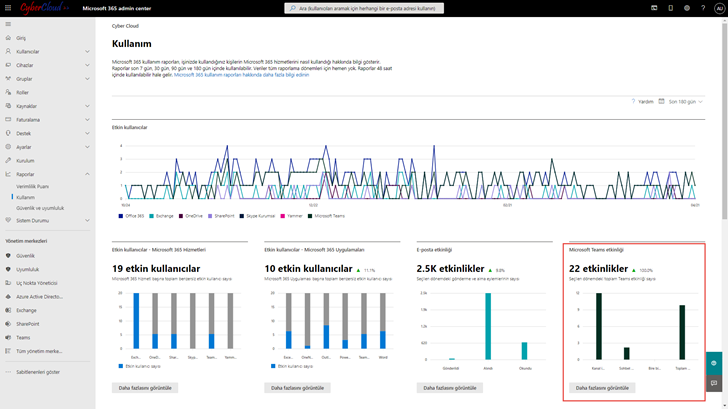Toggle the Microsoft Teams legend swatch
Screen dimensions: 728x409
[x=310, y=216]
